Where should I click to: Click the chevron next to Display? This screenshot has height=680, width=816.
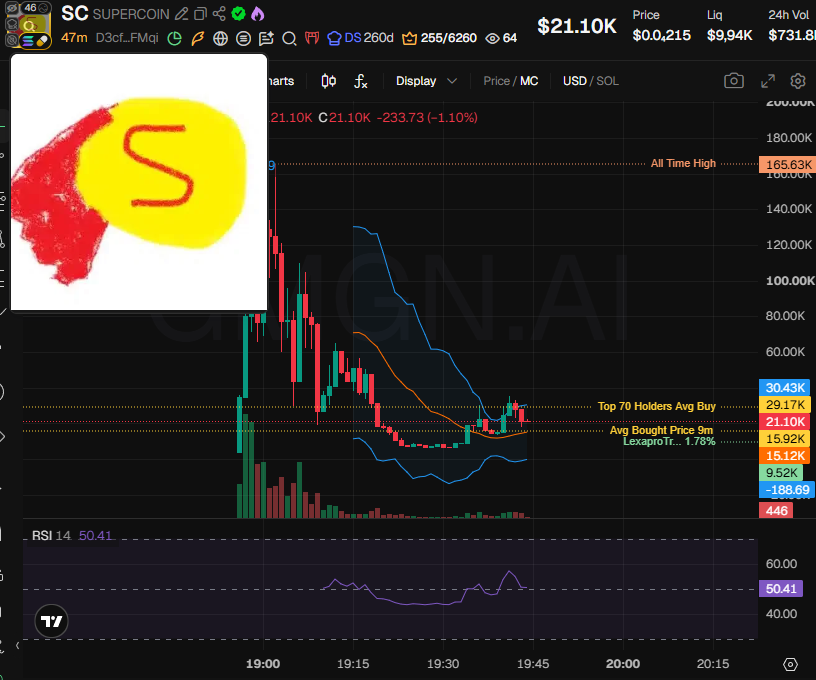pos(452,81)
